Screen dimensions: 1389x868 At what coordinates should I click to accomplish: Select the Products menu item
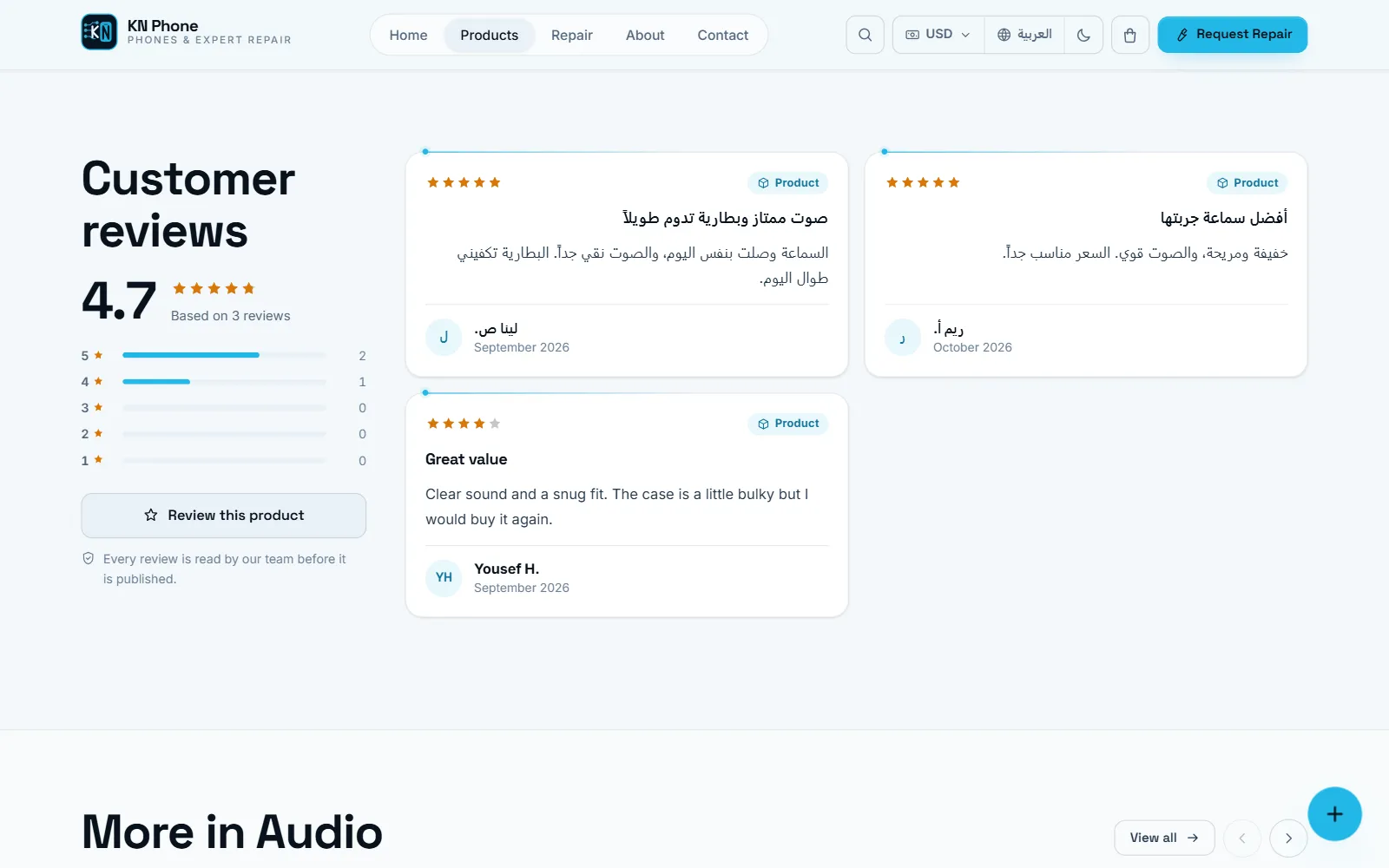(x=490, y=36)
